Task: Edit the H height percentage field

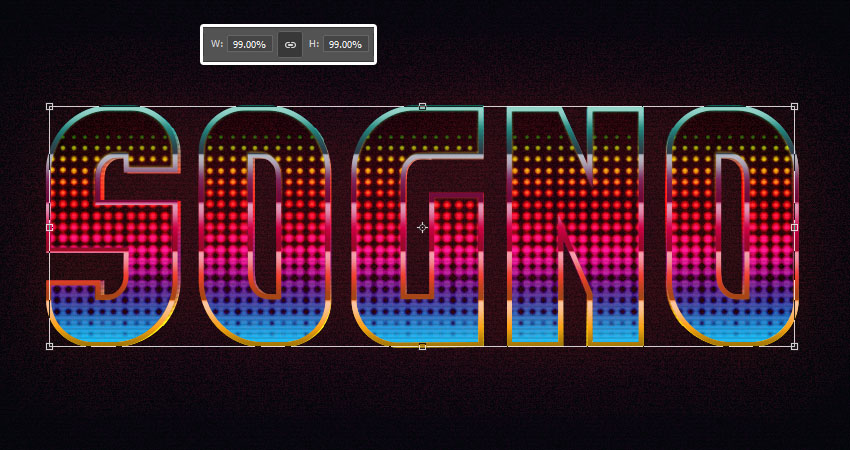Action: 346,44
